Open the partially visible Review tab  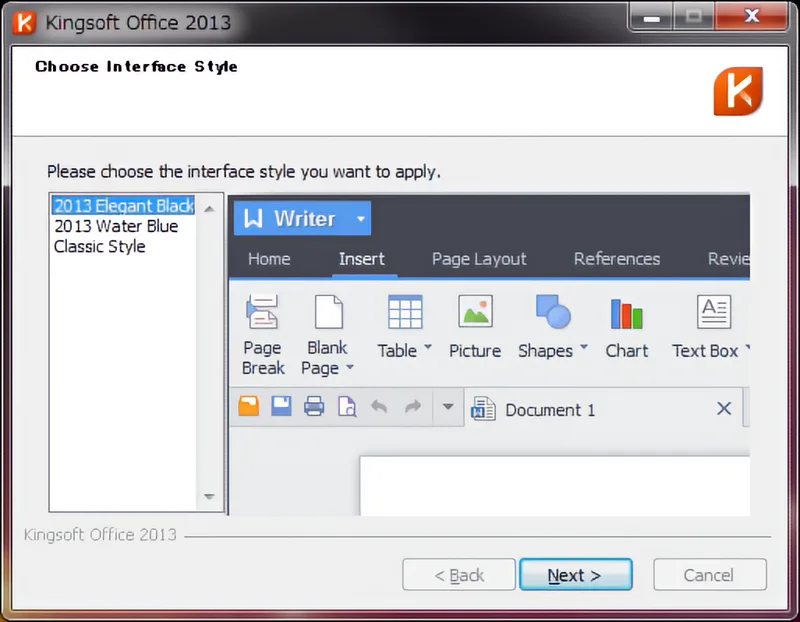pos(729,259)
